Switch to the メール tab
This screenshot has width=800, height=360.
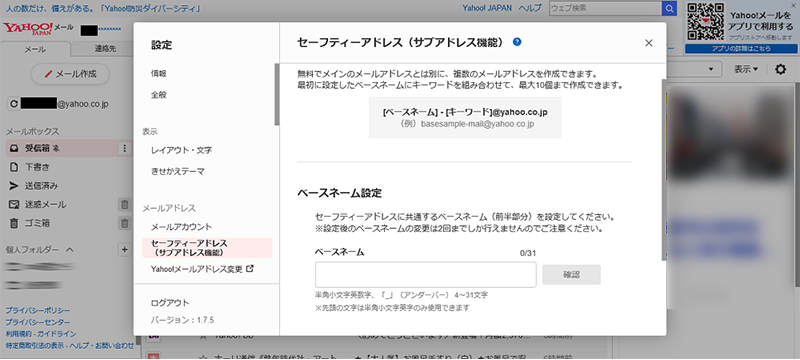click(35, 49)
